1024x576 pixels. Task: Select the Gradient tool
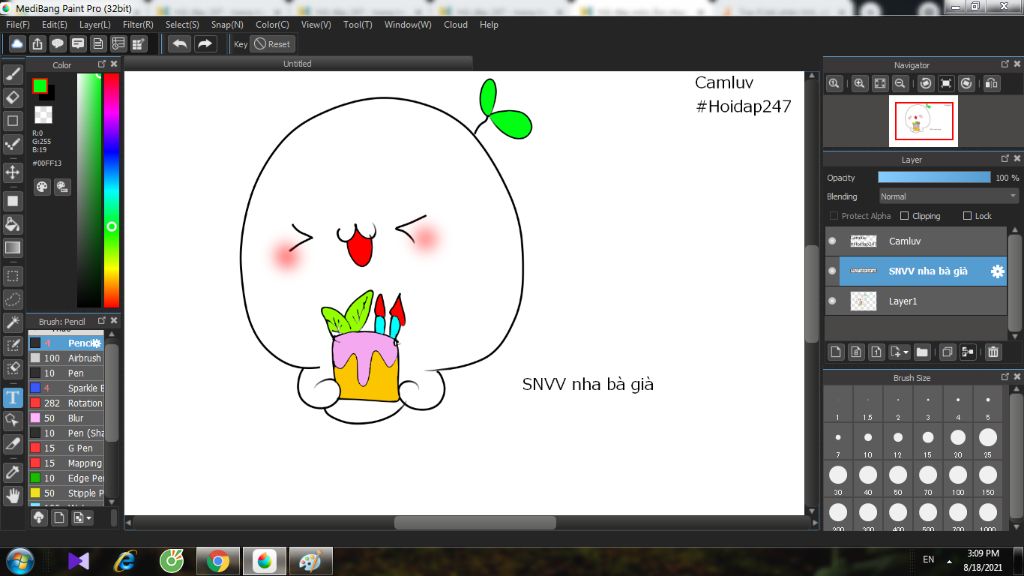[x=12, y=248]
